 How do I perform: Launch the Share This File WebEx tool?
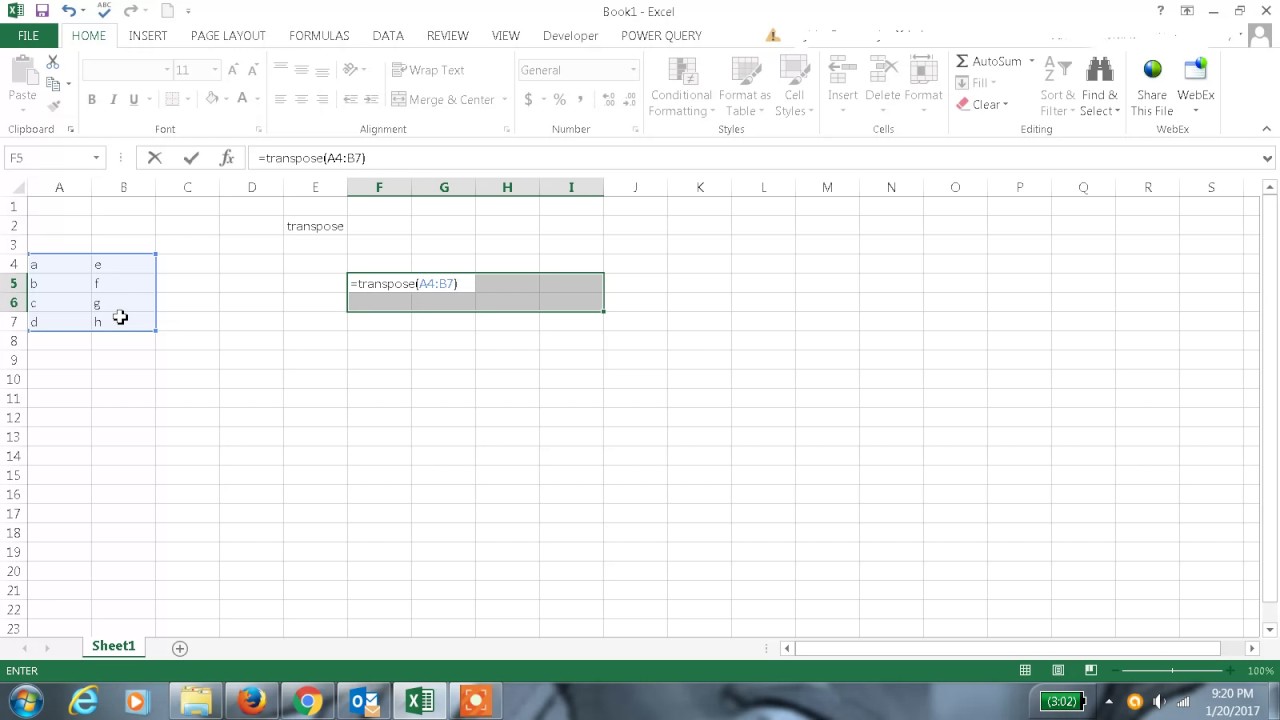pos(1152,87)
